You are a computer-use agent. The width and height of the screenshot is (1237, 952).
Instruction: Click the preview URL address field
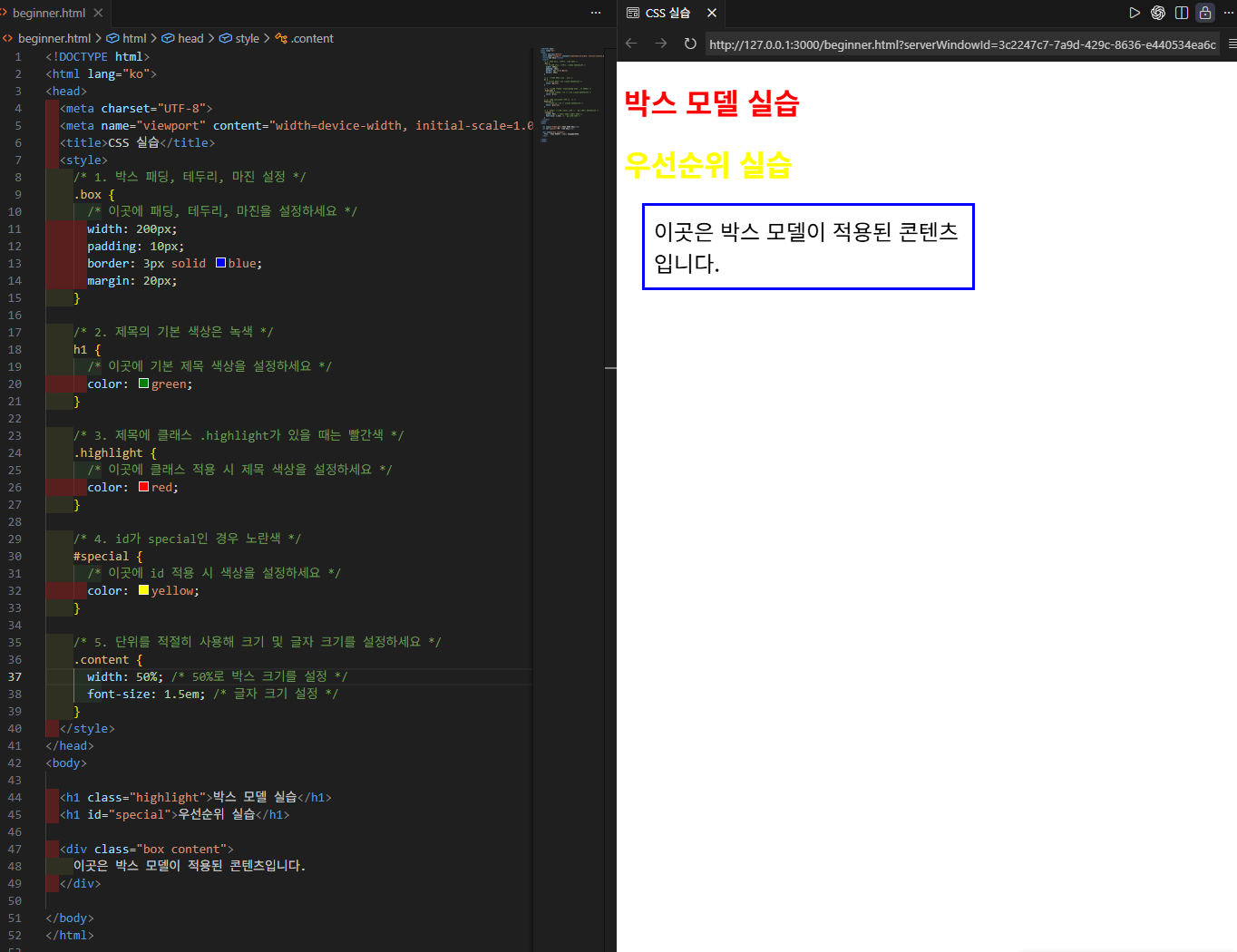pyautogui.click(x=962, y=44)
